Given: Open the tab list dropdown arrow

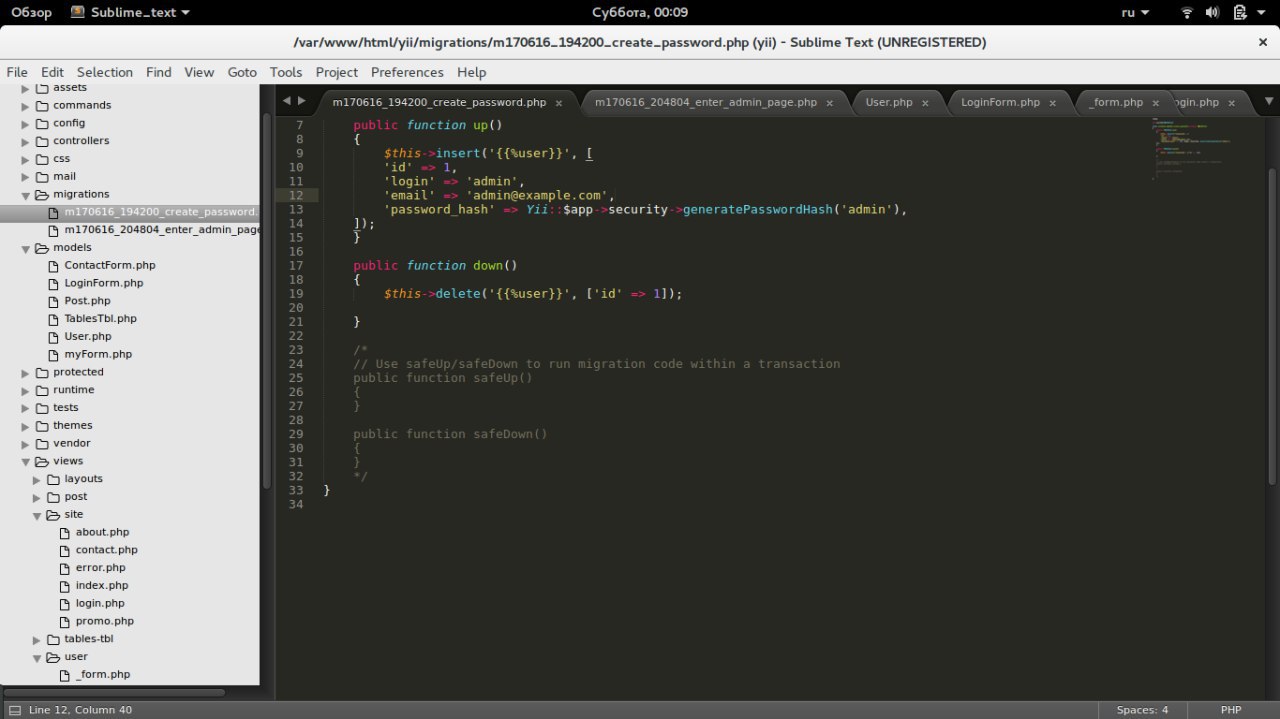Looking at the screenshot, I should pyautogui.click(x=1269, y=101).
